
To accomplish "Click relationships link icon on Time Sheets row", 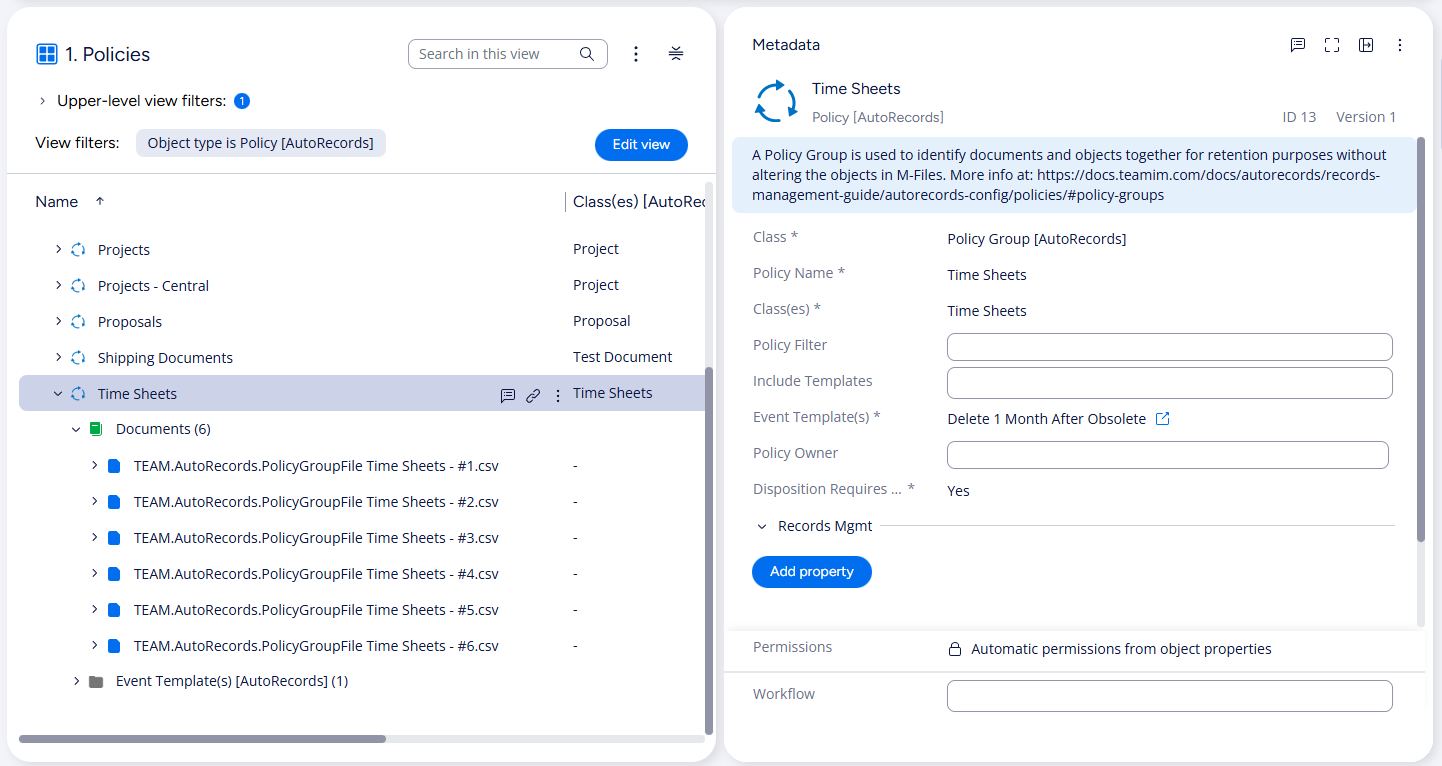I will [x=533, y=395].
